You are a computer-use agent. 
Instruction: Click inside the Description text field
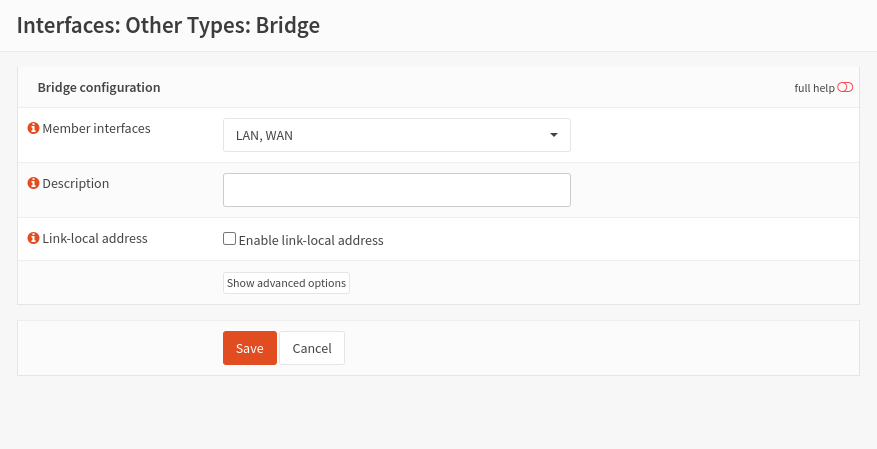pyautogui.click(x=396, y=190)
